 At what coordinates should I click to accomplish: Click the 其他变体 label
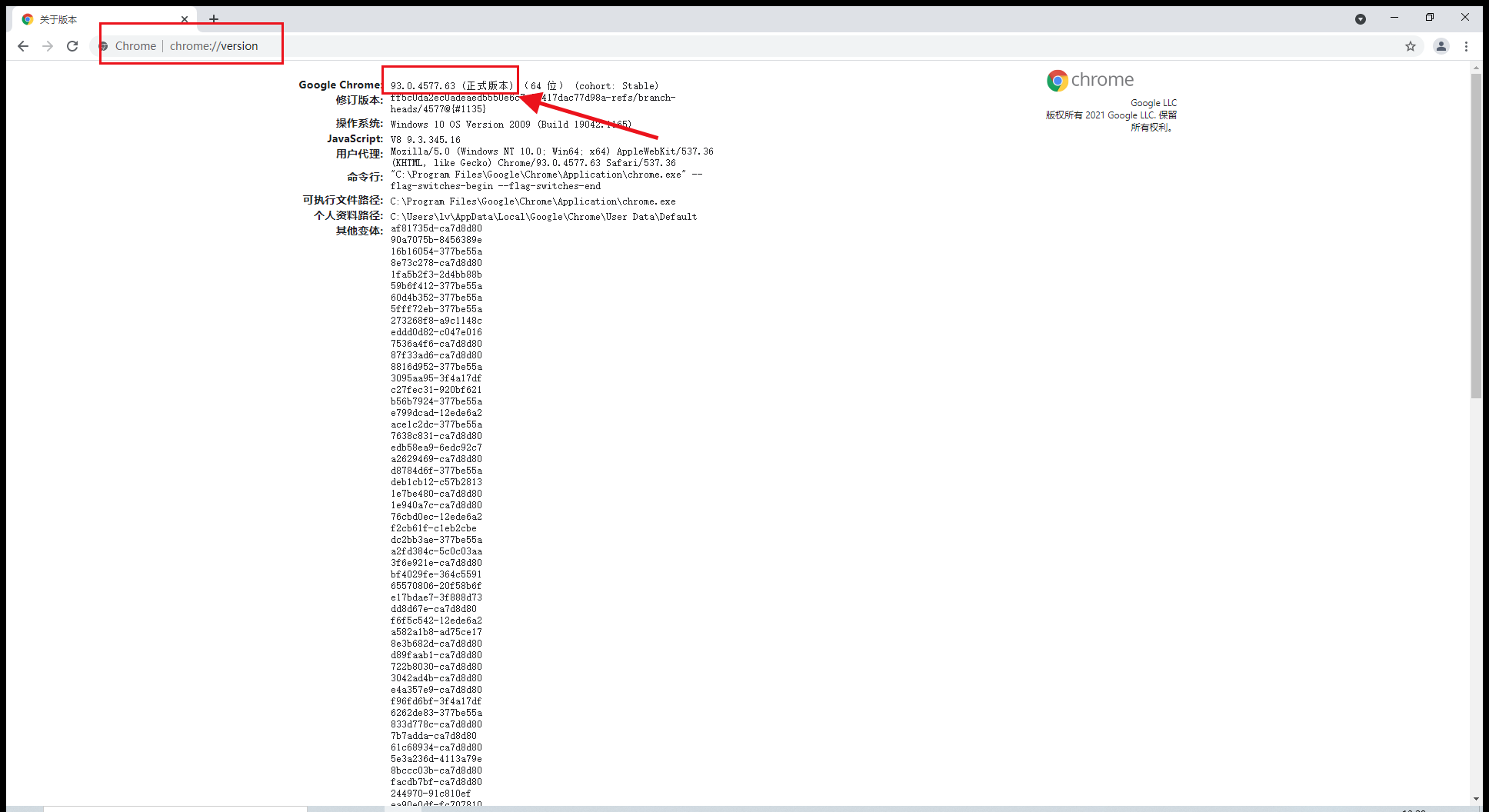[359, 231]
